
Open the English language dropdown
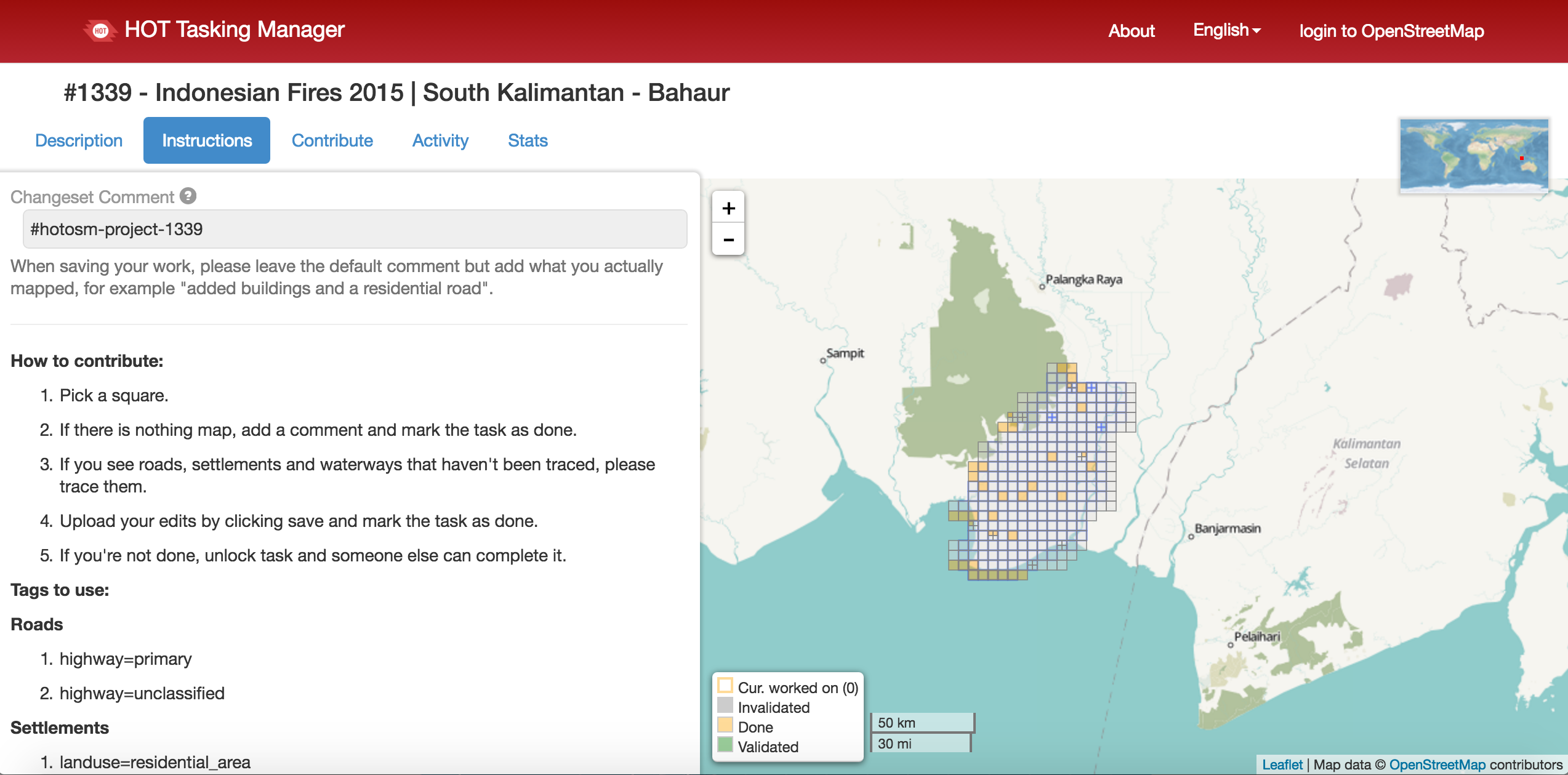(1226, 30)
